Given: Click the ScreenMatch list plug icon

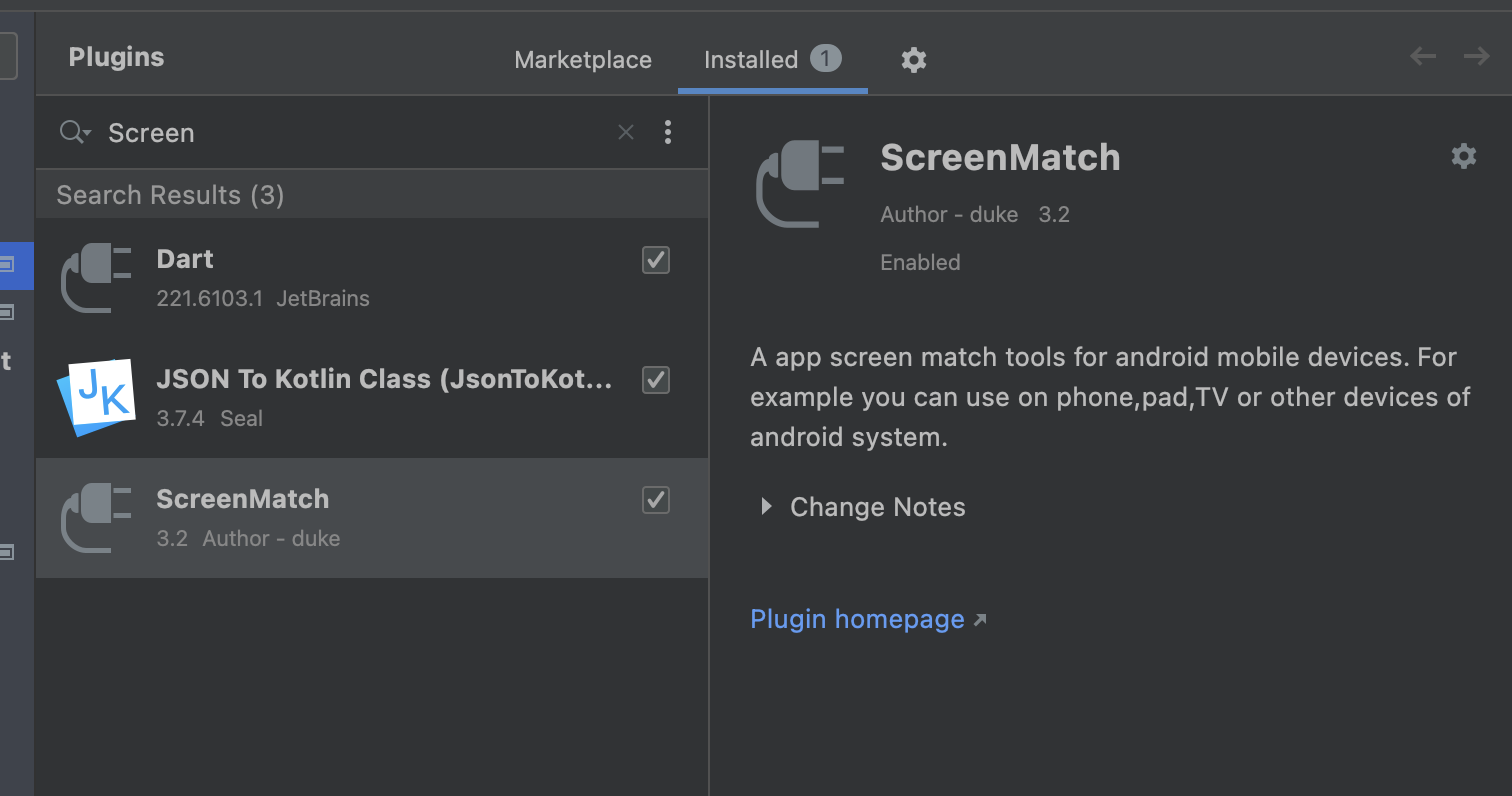Looking at the screenshot, I should [96, 517].
